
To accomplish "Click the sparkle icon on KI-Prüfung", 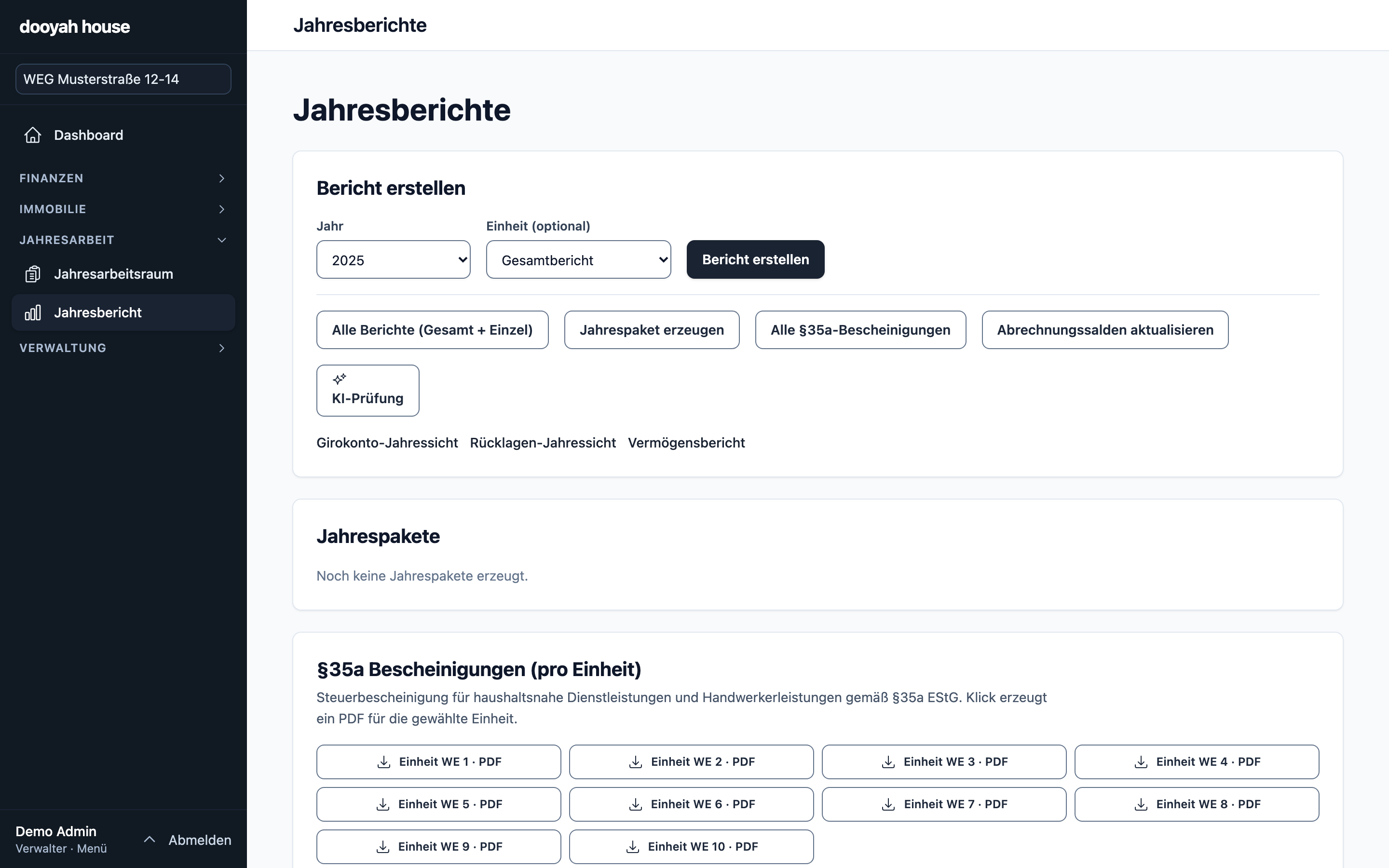I will point(339,379).
